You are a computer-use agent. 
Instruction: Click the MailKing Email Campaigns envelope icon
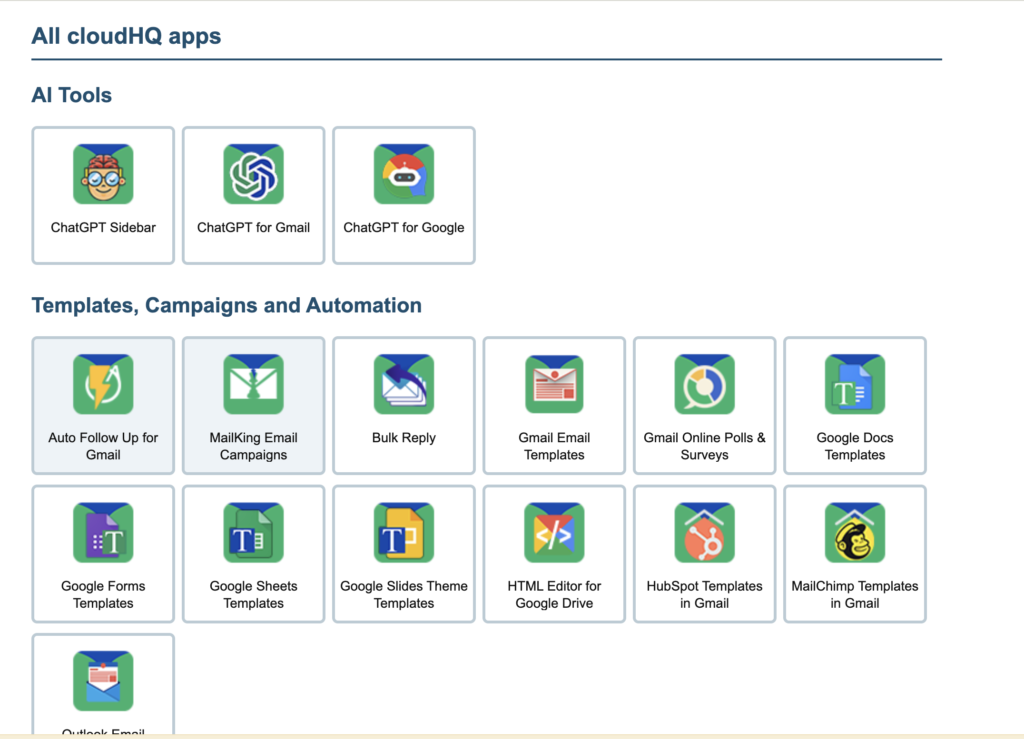[253, 385]
